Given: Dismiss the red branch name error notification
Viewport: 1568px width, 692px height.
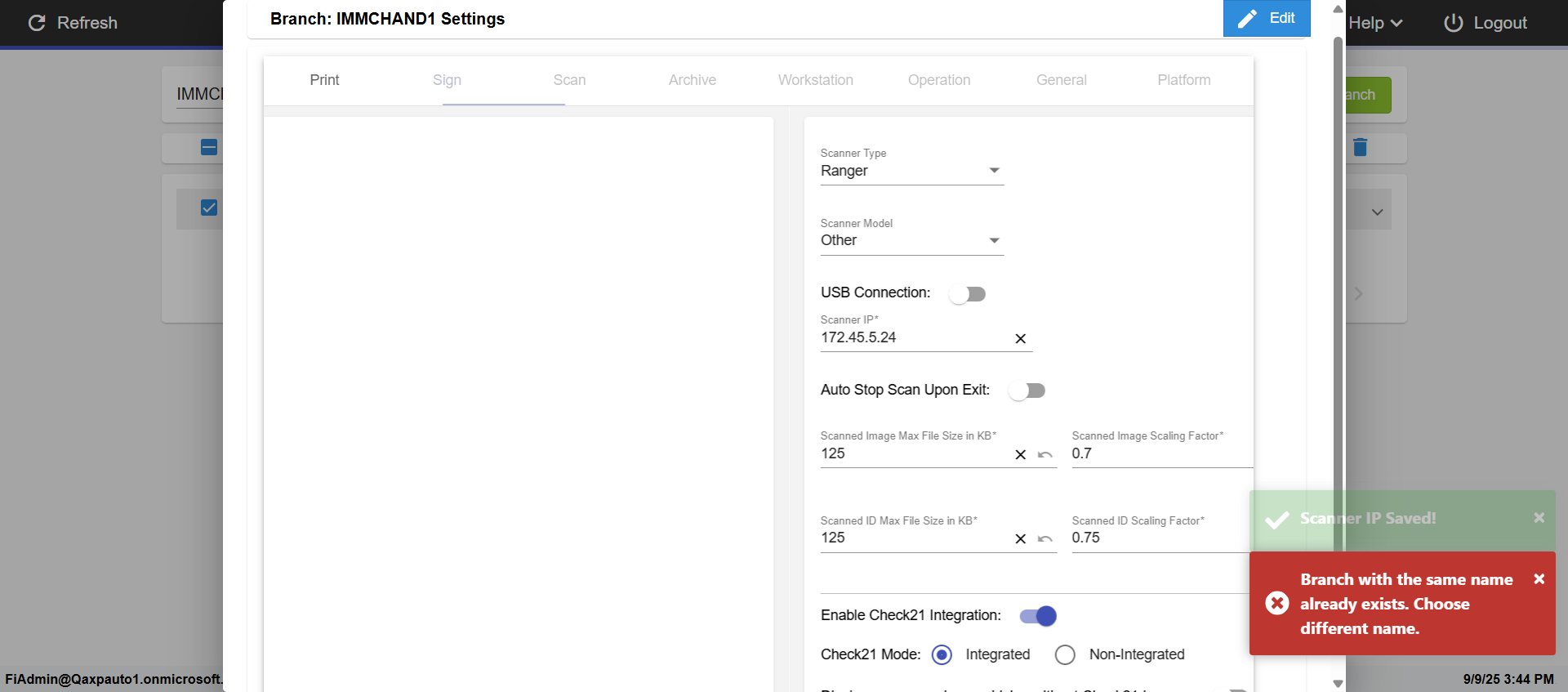Looking at the screenshot, I should tap(1539, 578).
